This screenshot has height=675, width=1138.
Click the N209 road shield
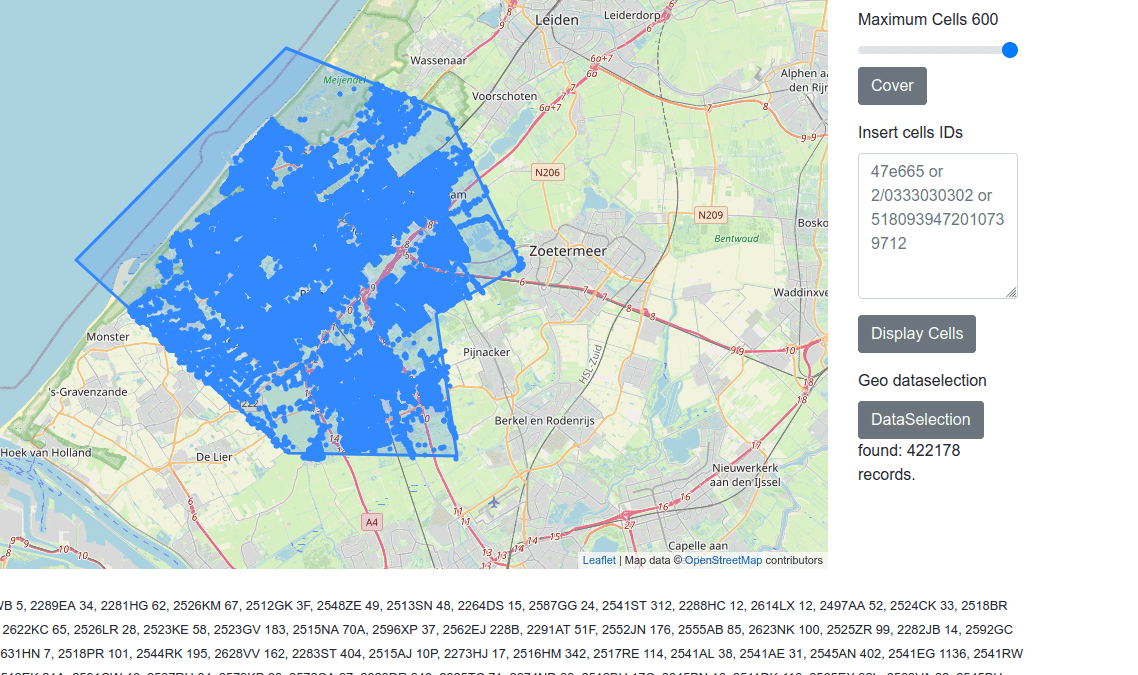pyautogui.click(x=710, y=215)
